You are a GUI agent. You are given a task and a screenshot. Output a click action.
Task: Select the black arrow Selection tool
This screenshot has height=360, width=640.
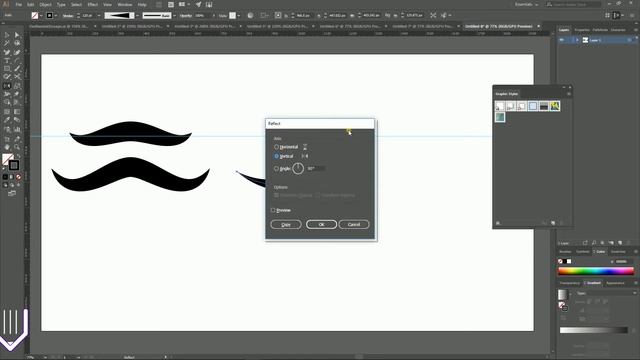click(x=7, y=35)
